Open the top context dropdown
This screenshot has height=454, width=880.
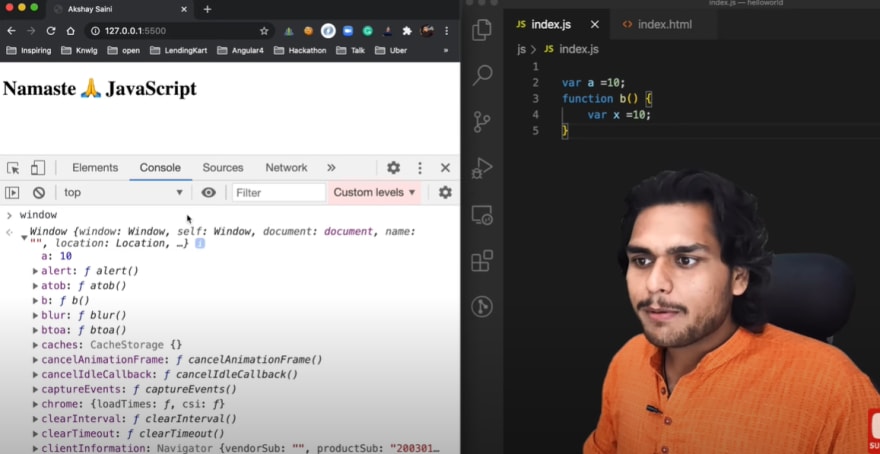123,192
